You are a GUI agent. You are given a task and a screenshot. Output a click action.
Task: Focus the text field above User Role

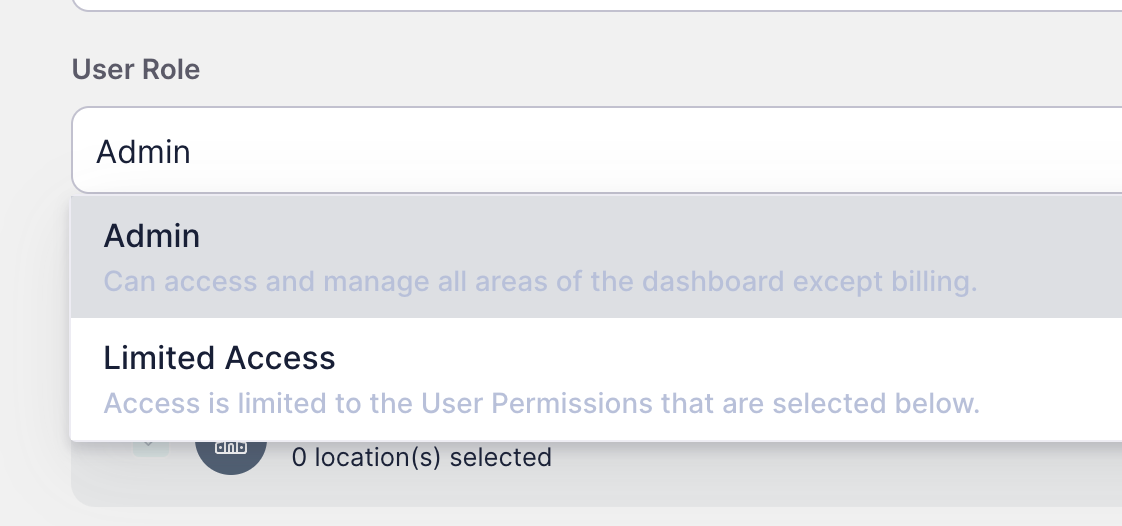[597, 5]
